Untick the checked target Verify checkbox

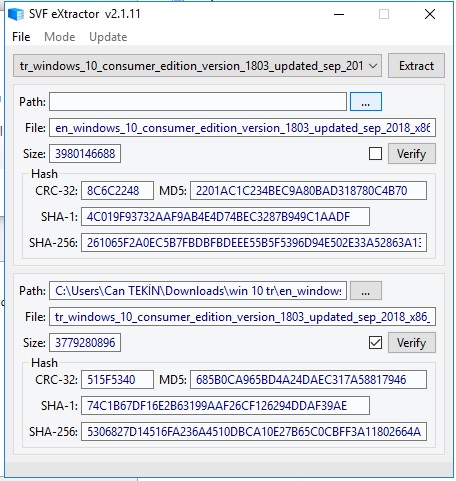pos(375,343)
